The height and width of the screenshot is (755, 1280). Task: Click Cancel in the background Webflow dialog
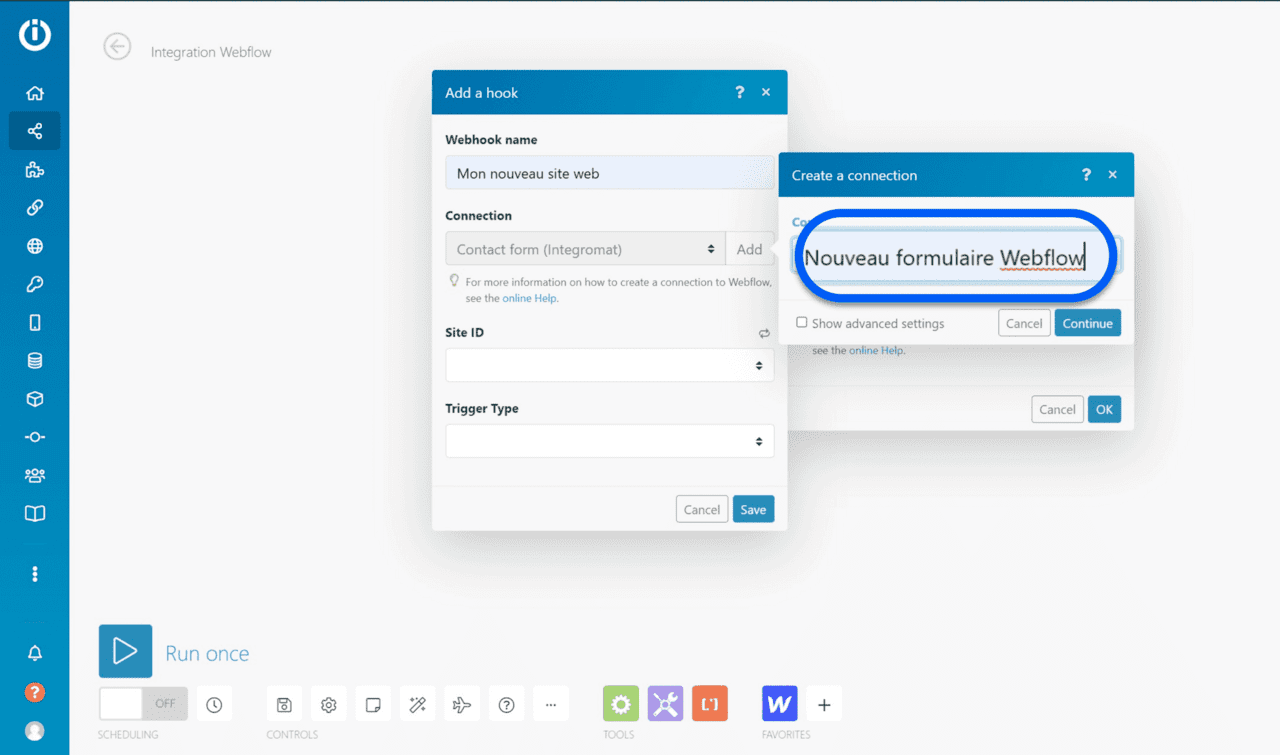pyautogui.click(x=1057, y=409)
